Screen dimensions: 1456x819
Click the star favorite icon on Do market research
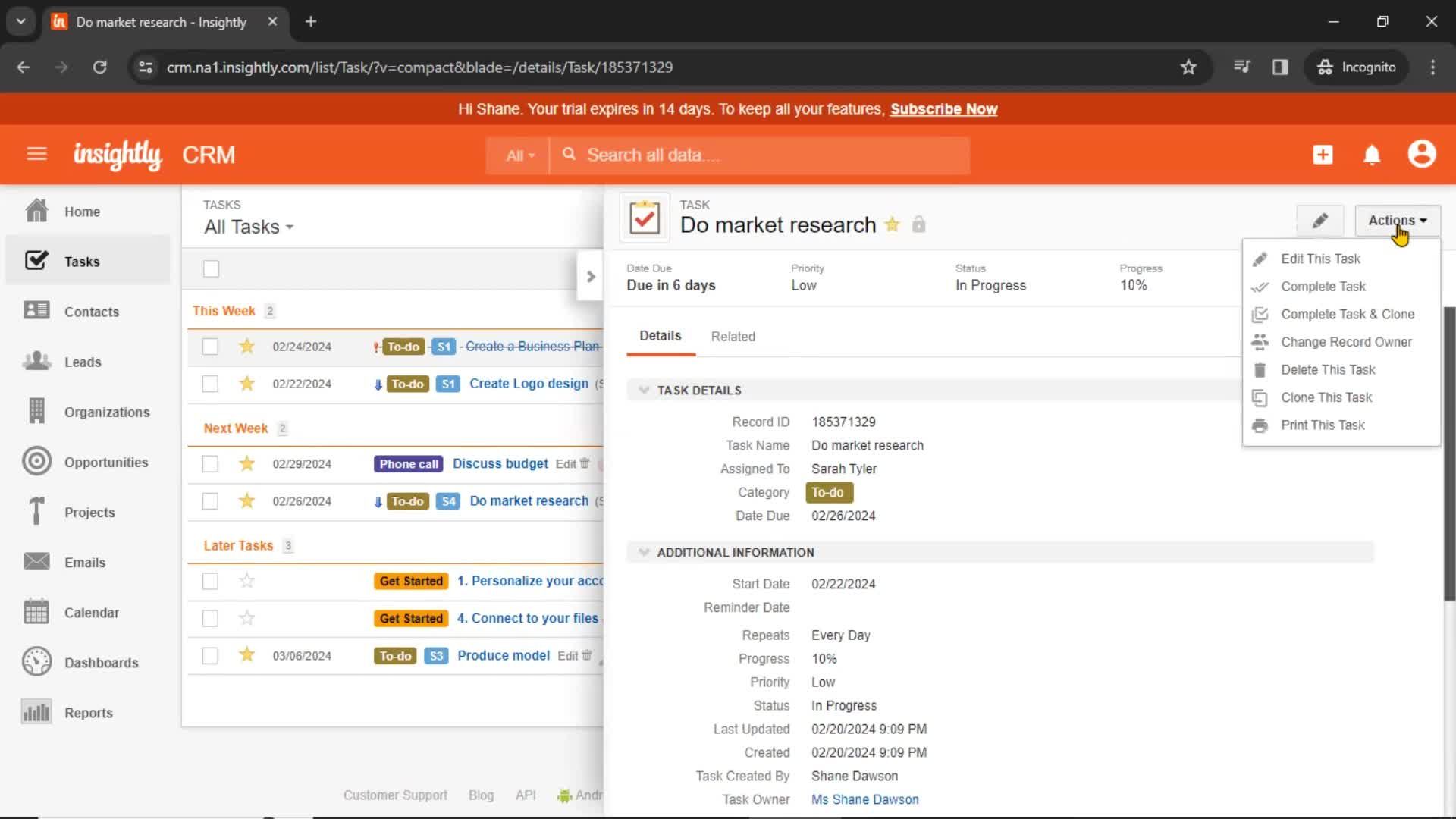click(892, 224)
